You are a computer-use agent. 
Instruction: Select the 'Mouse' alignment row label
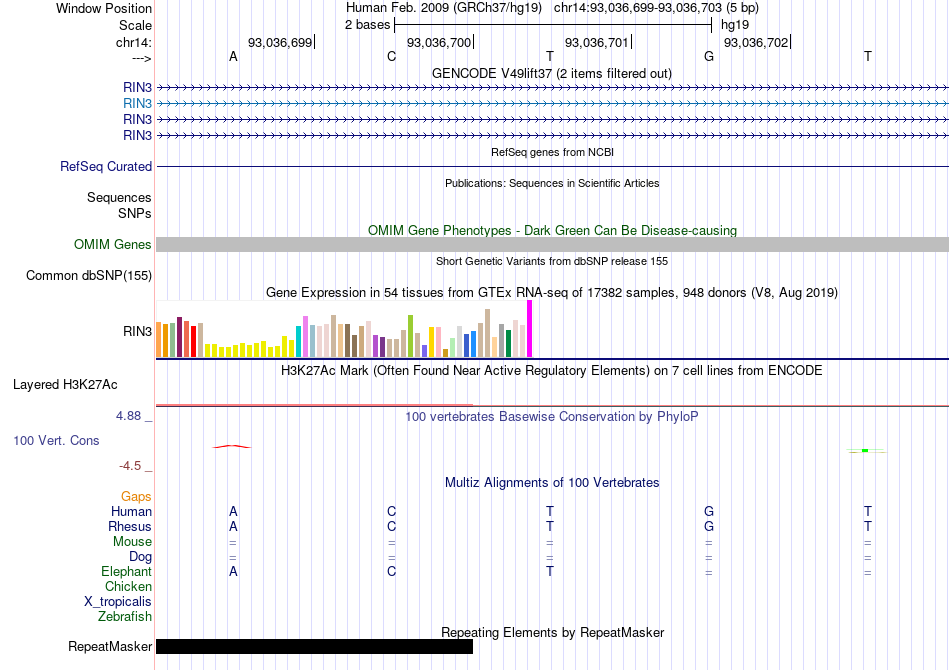pyautogui.click(x=132, y=542)
